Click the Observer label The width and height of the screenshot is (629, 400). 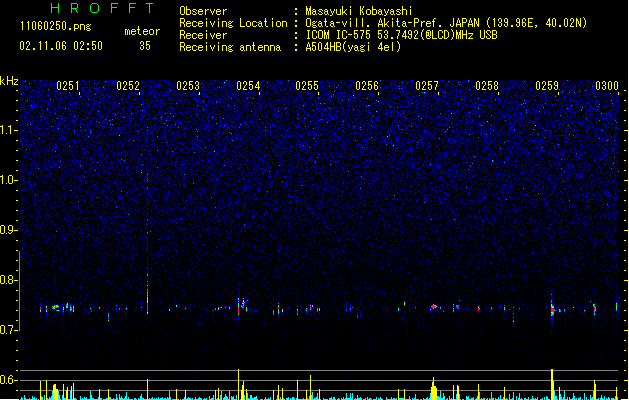pyautogui.click(x=203, y=11)
